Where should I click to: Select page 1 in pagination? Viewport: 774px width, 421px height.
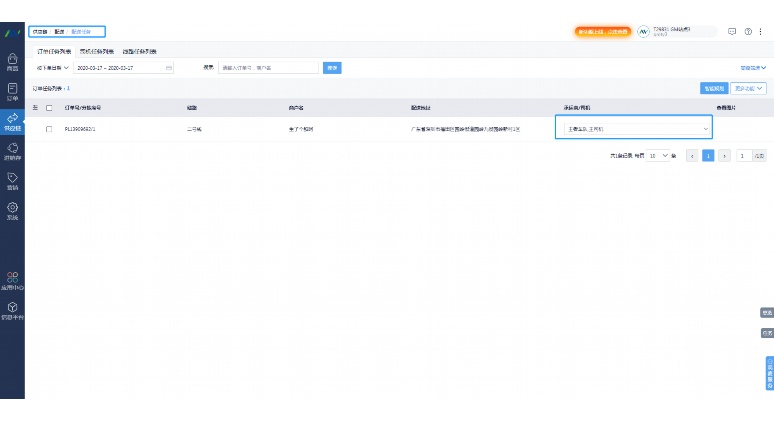coord(708,155)
